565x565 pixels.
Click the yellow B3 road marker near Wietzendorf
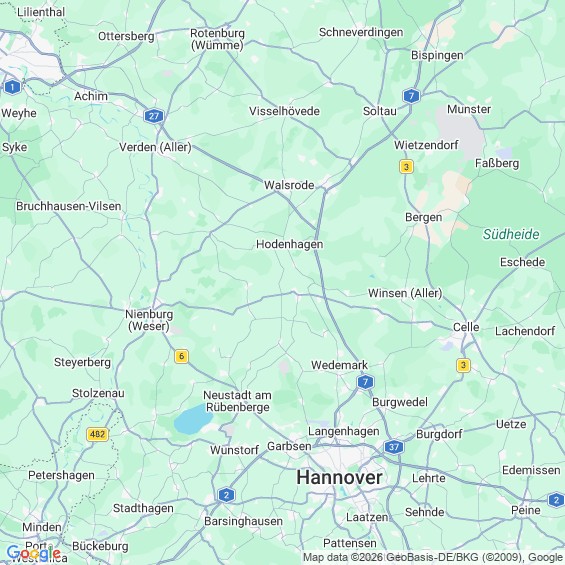coord(406,167)
